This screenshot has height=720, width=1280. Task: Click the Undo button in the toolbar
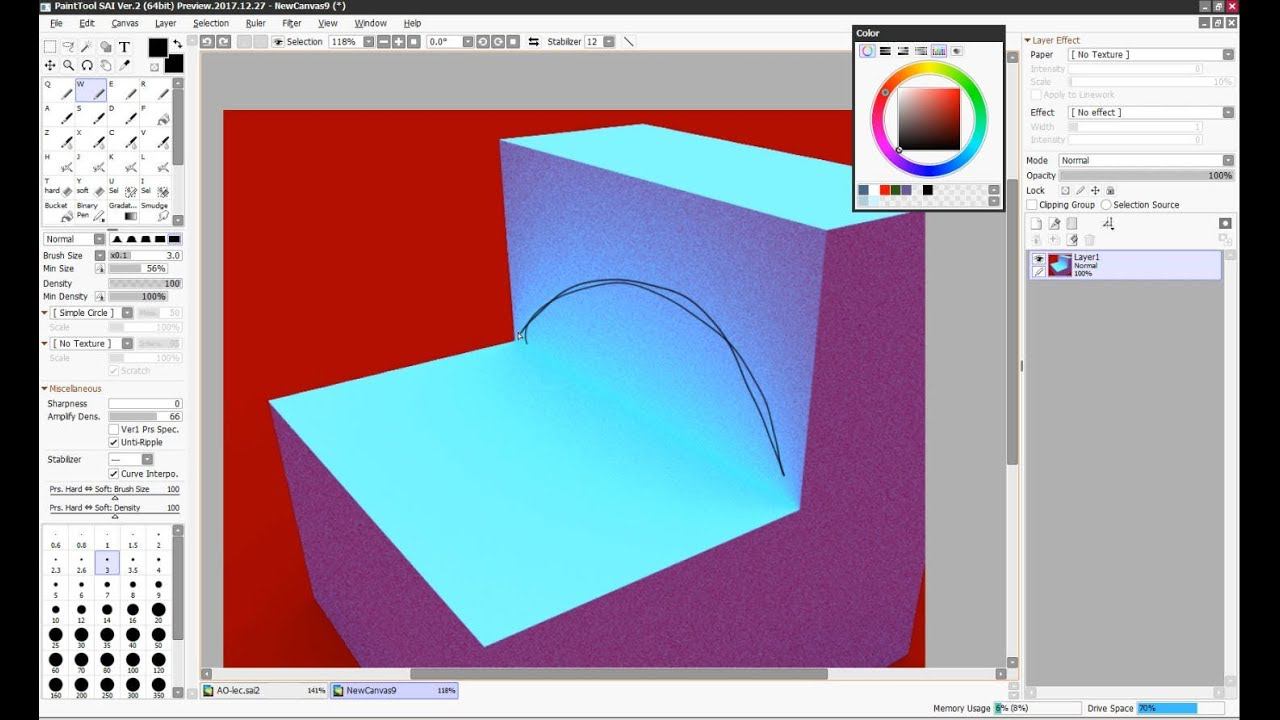coord(207,42)
